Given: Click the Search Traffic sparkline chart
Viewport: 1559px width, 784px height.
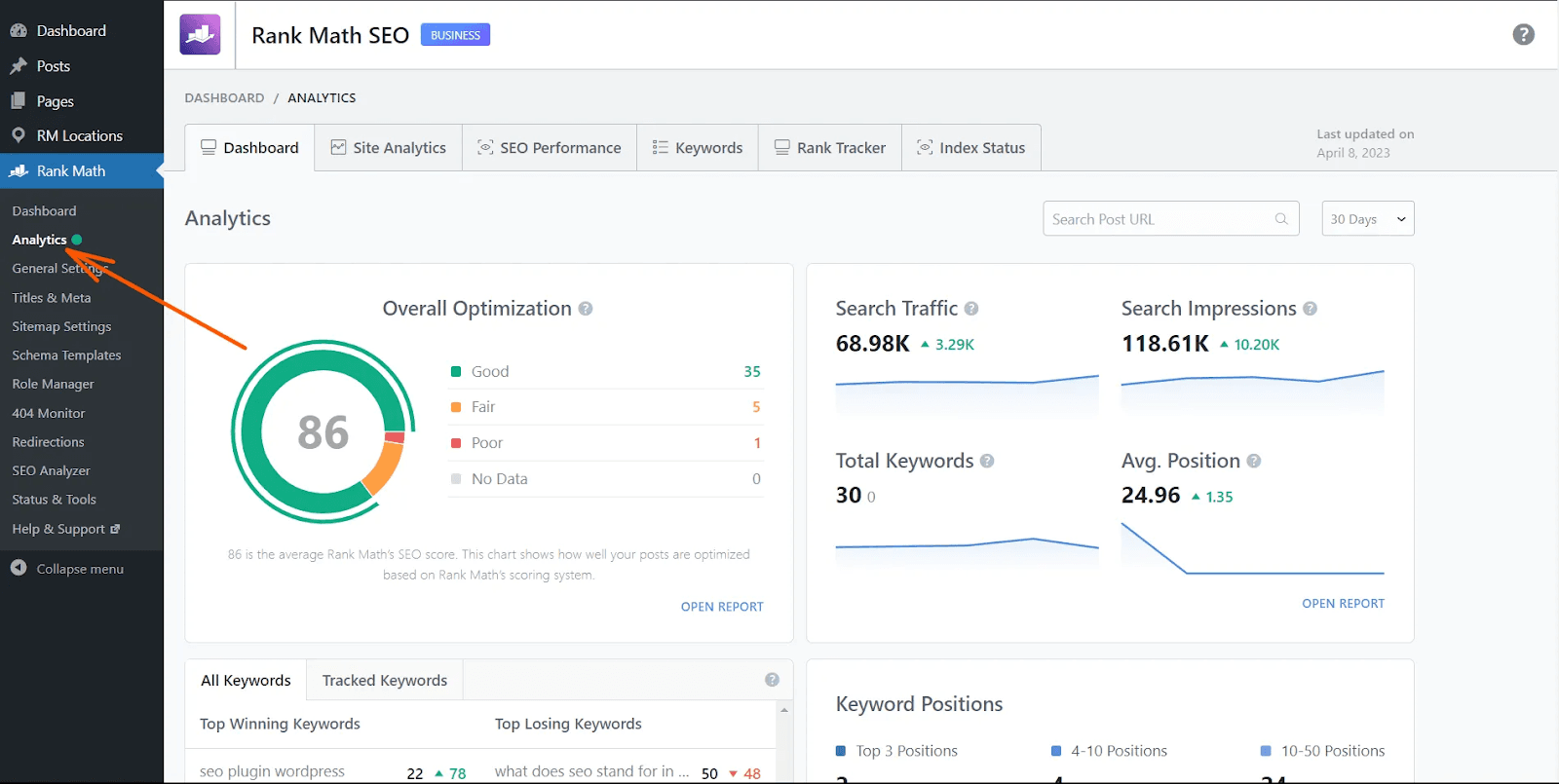Looking at the screenshot, I should (968, 394).
